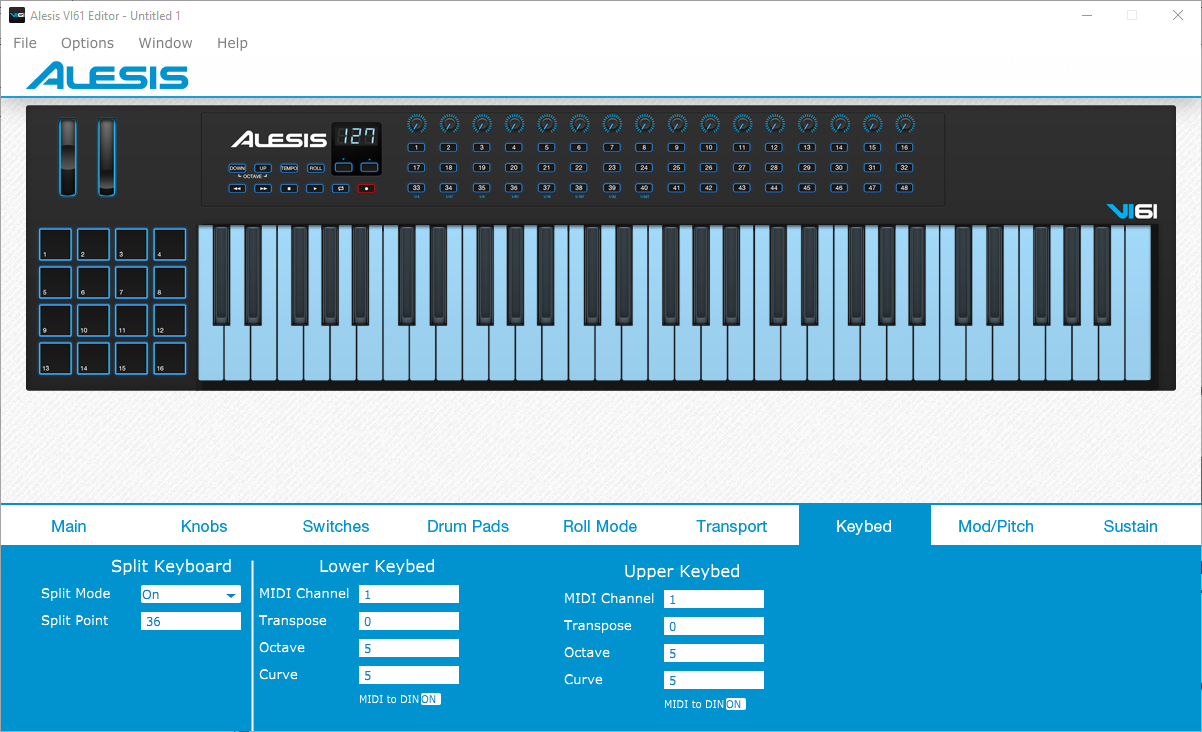The width and height of the screenshot is (1202, 732).
Task: Click the left button beneath the 127 display
Action: [343, 167]
